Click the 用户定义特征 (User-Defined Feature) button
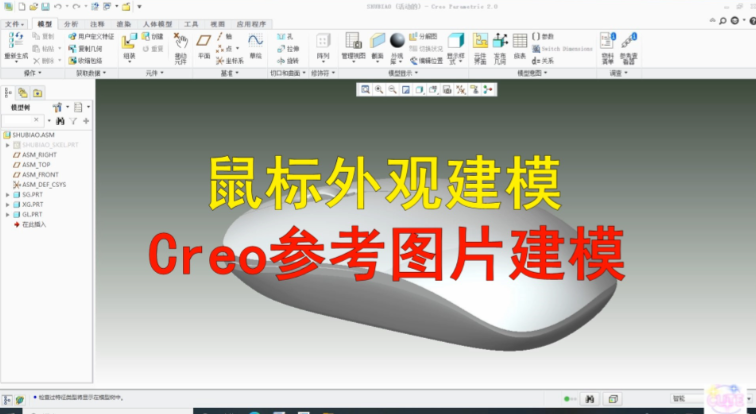The image size is (756, 414). click(89, 36)
